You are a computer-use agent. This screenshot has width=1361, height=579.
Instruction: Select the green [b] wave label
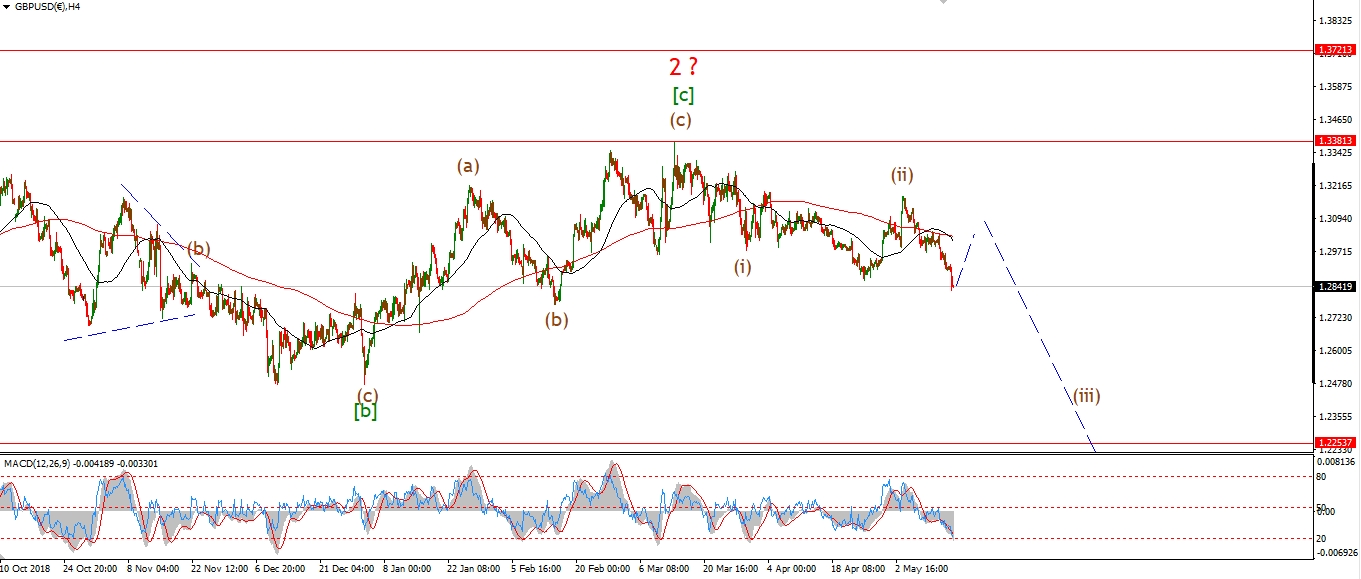365,411
